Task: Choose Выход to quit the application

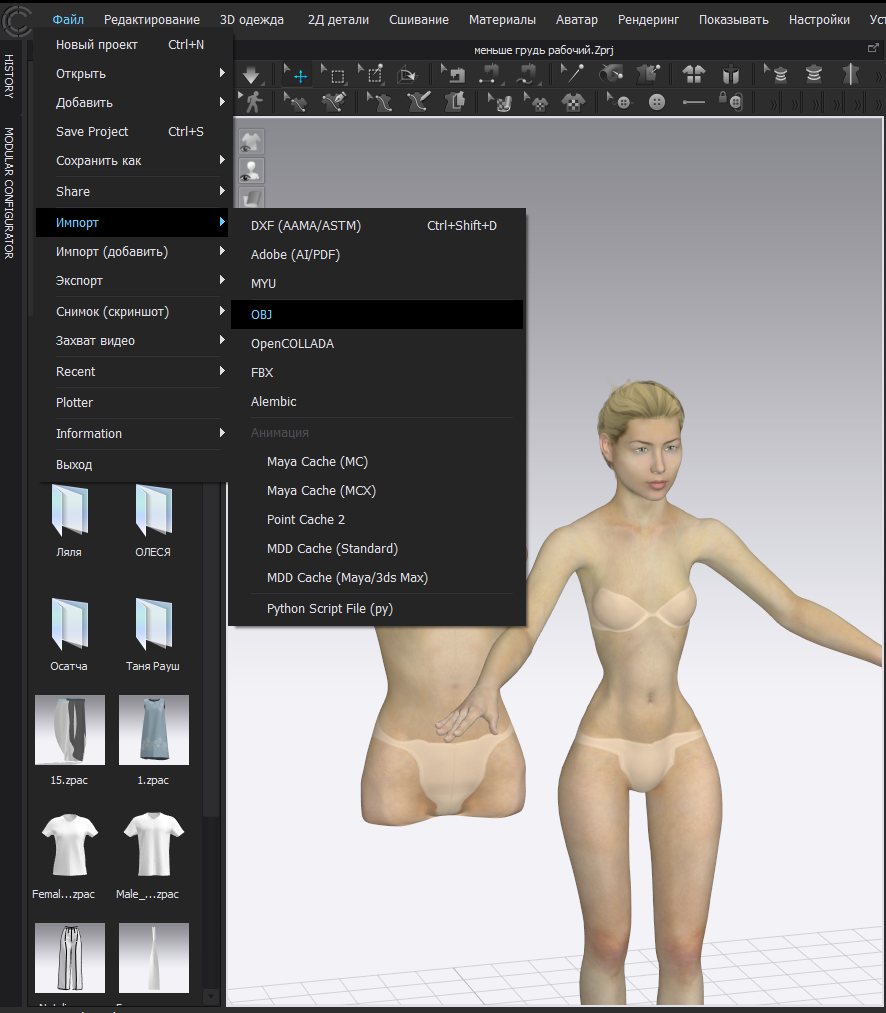Action: pos(74,465)
